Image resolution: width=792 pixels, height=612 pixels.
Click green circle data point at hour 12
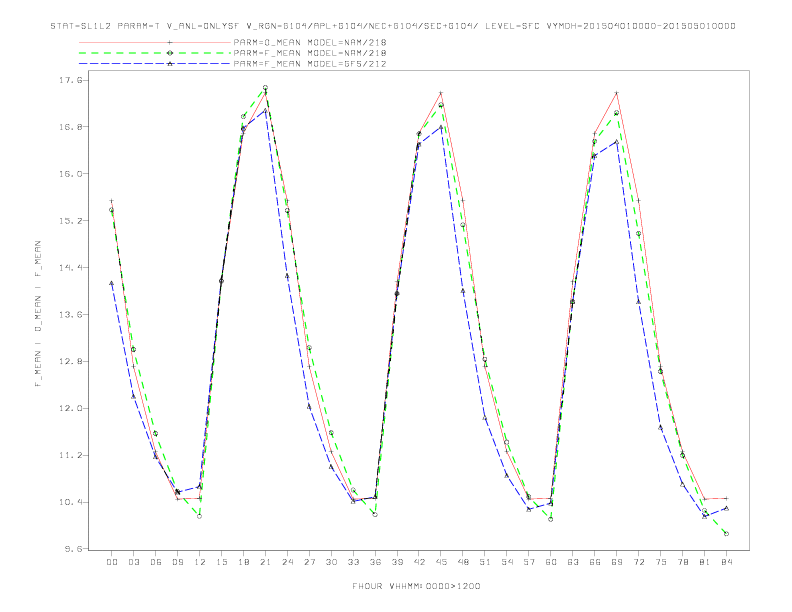(x=200, y=516)
